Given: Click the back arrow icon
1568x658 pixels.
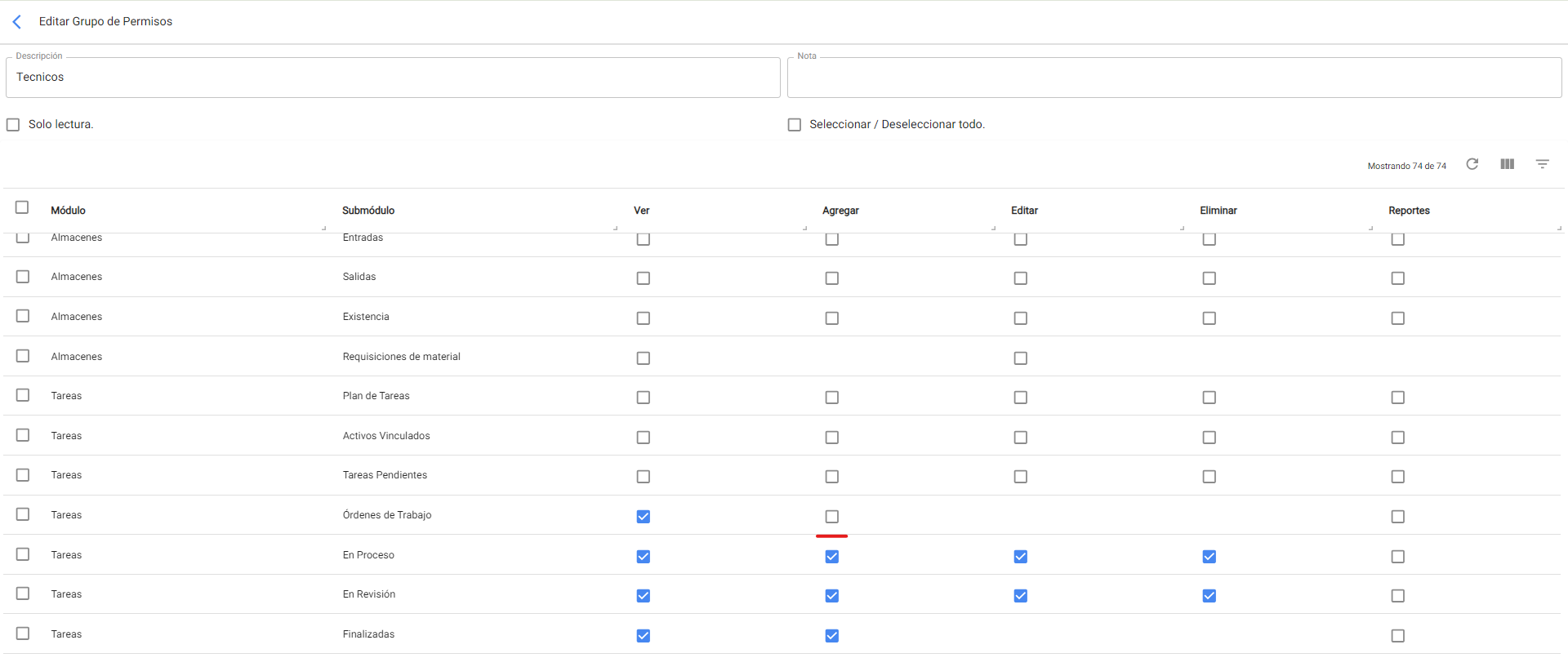Looking at the screenshot, I should click(x=17, y=22).
